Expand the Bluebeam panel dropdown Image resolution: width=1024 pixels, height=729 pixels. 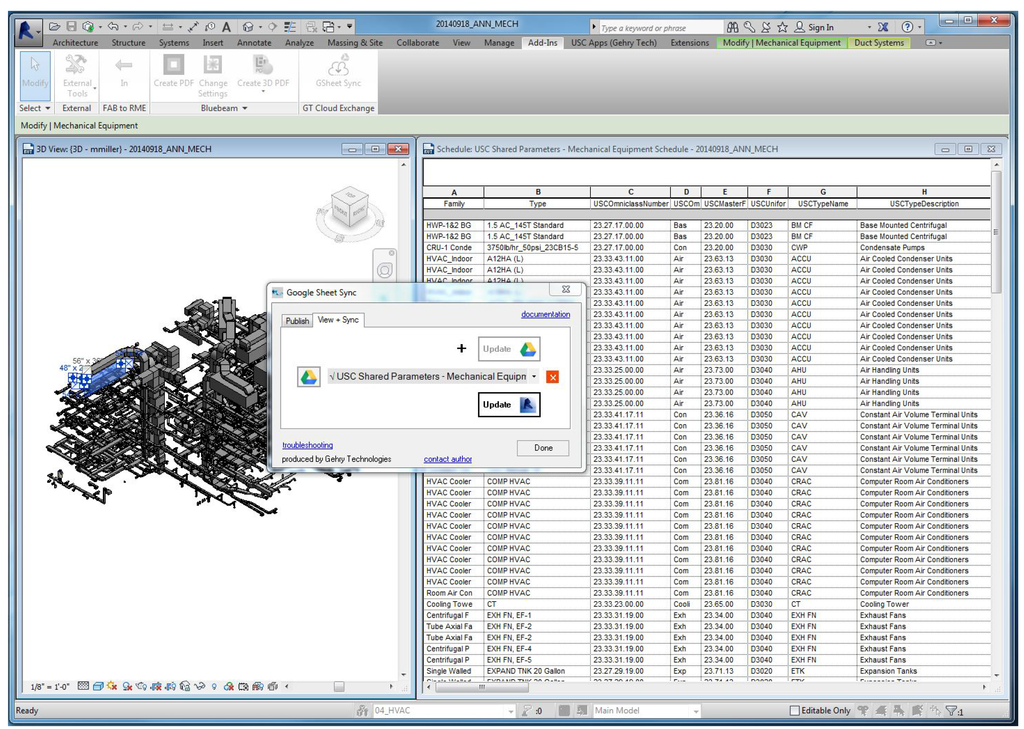click(x=245, y=108)
